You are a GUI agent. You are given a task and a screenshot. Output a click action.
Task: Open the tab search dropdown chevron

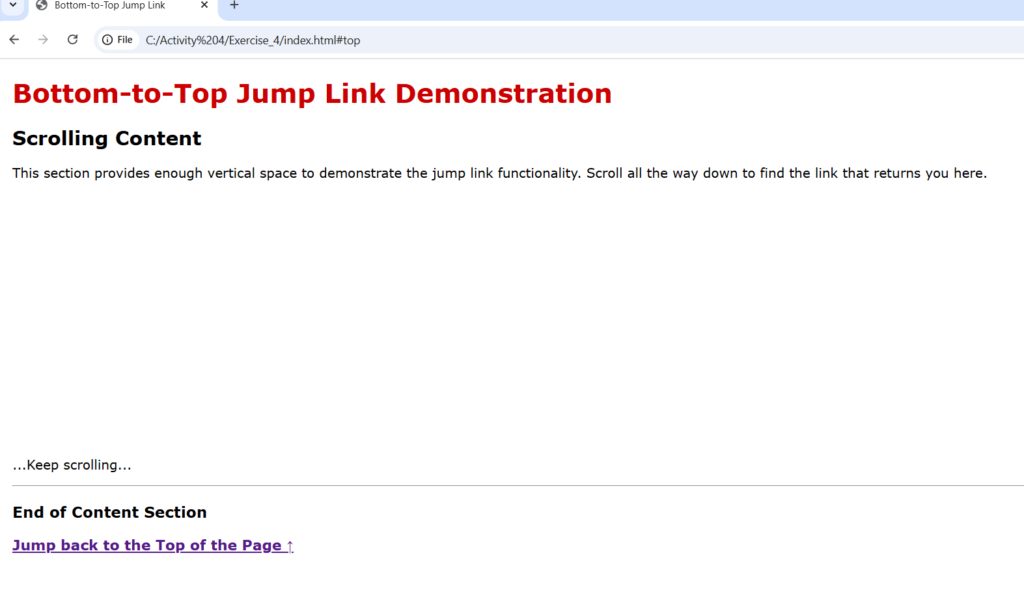point(12,5)
